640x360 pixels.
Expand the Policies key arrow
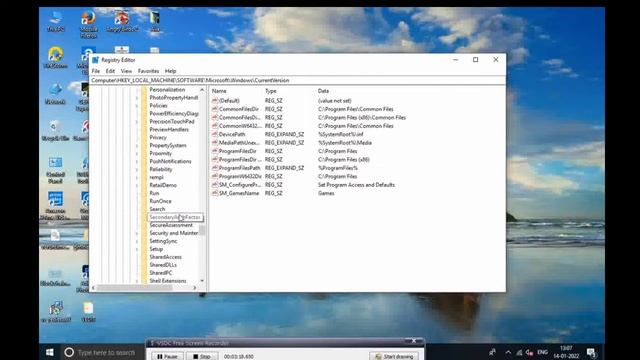[x=137, y=106]
